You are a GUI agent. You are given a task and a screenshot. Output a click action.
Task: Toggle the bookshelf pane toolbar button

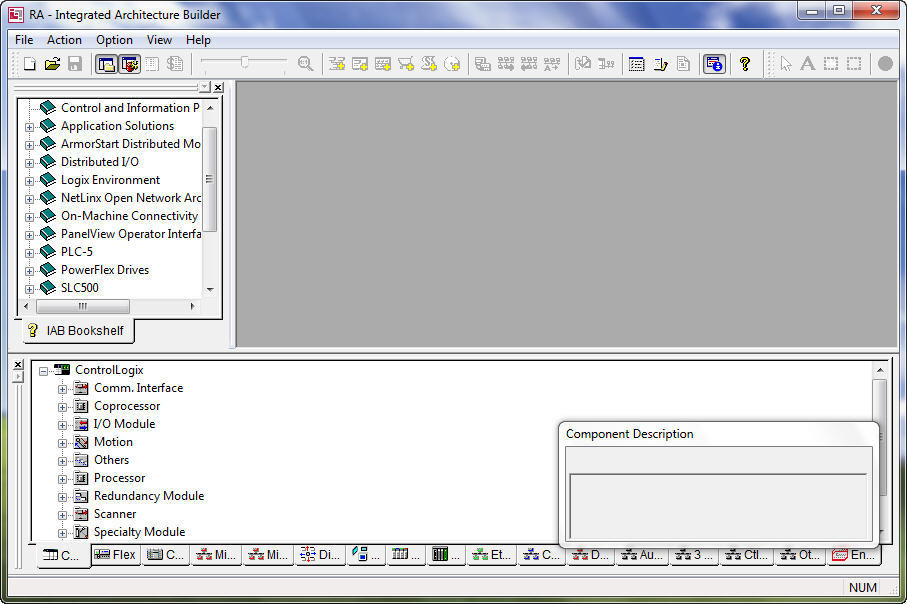point(106,64)
